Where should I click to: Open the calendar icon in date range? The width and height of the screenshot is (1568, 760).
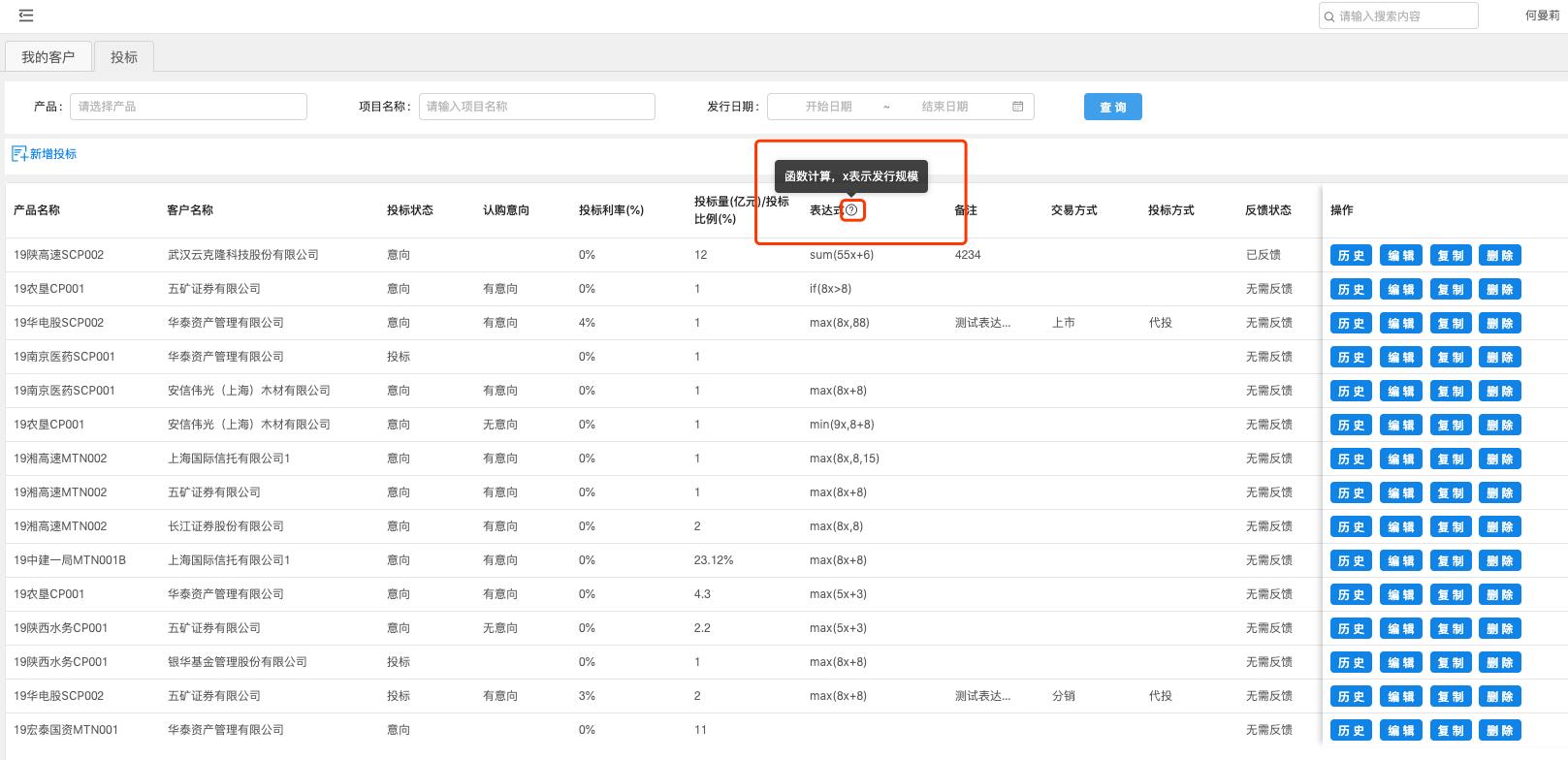tap(1017, 107)
